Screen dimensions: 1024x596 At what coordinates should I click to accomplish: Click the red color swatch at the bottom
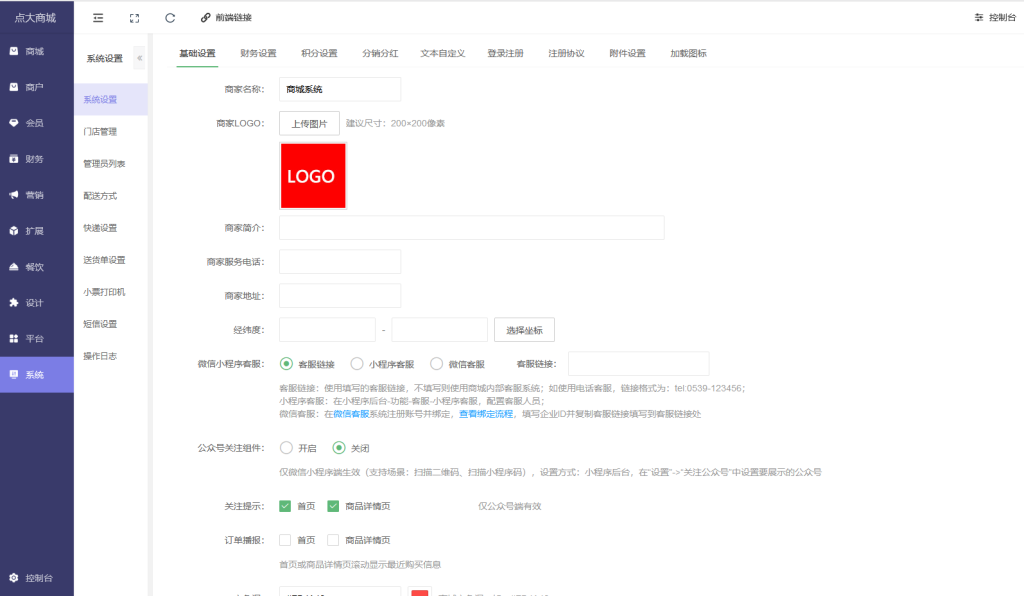click(420, 592)
